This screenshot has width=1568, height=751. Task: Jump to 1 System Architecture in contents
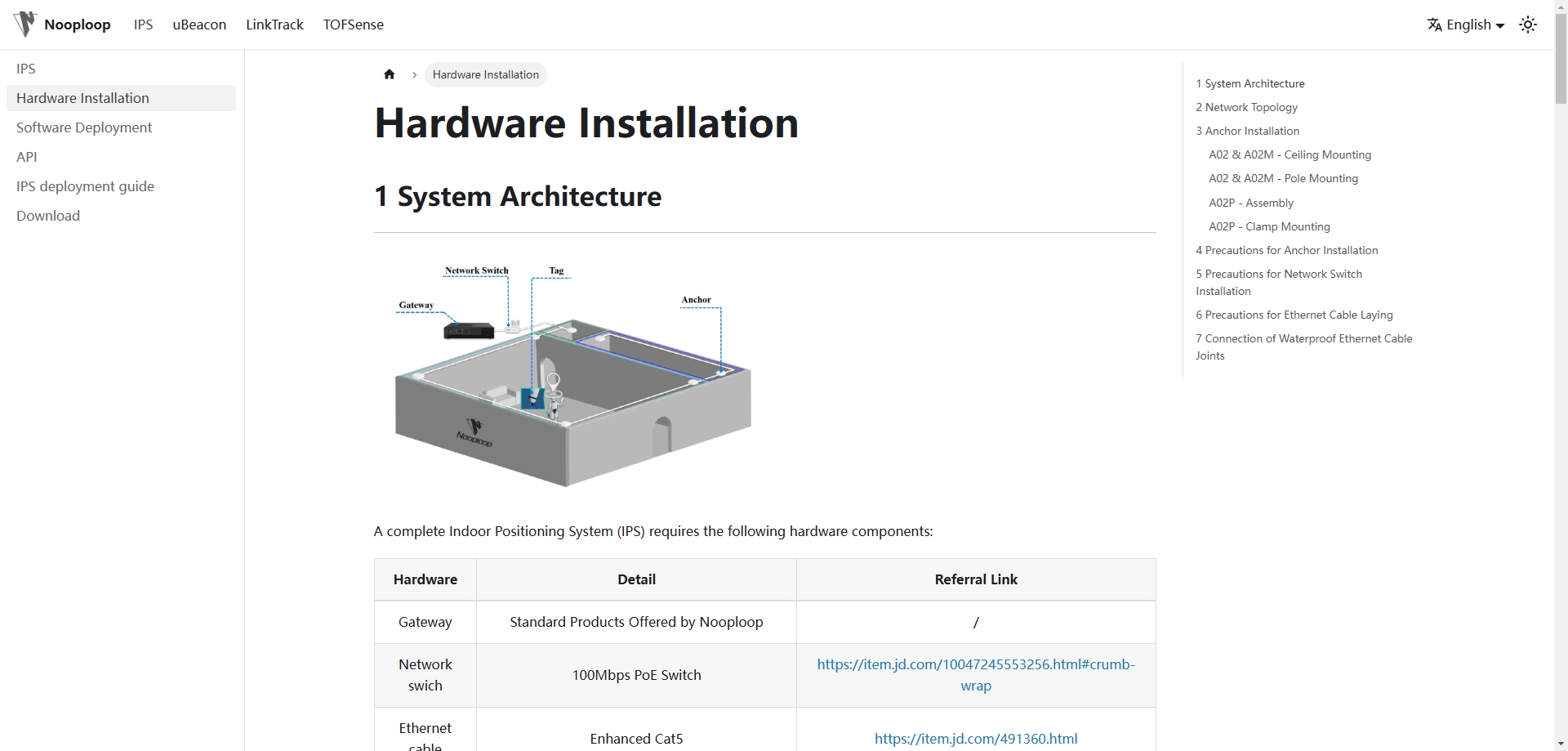1250,83
